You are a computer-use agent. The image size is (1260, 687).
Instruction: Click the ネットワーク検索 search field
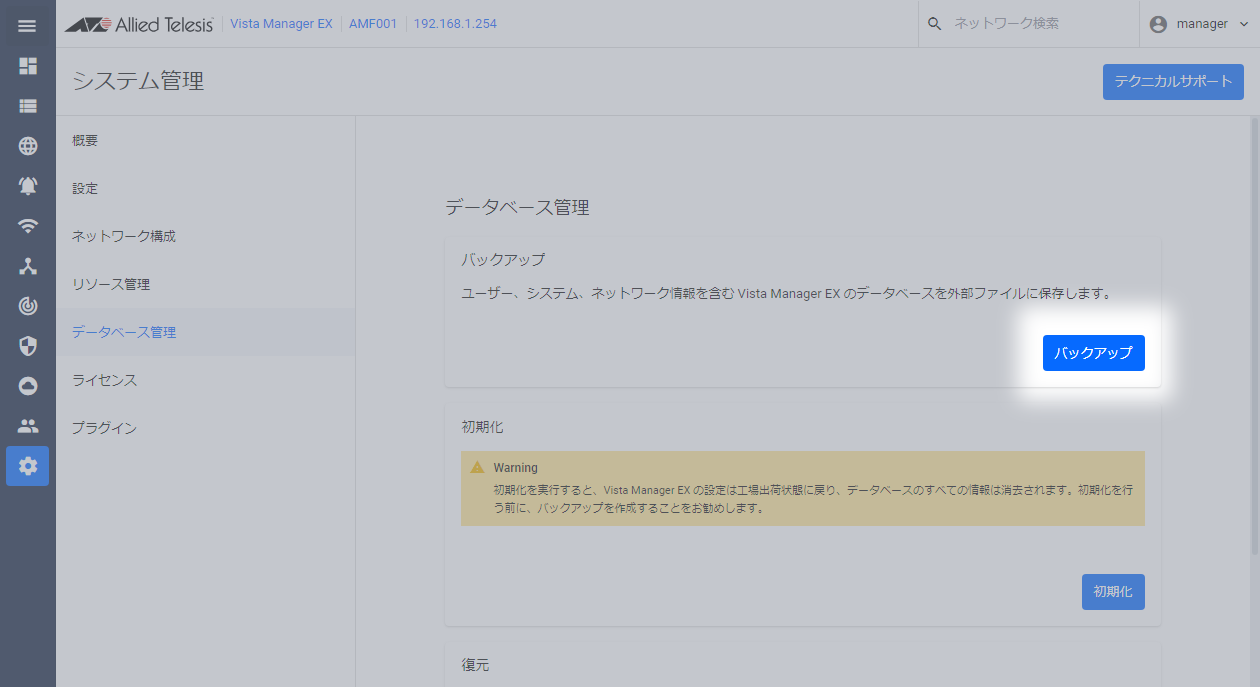[x=1030, y=24]
